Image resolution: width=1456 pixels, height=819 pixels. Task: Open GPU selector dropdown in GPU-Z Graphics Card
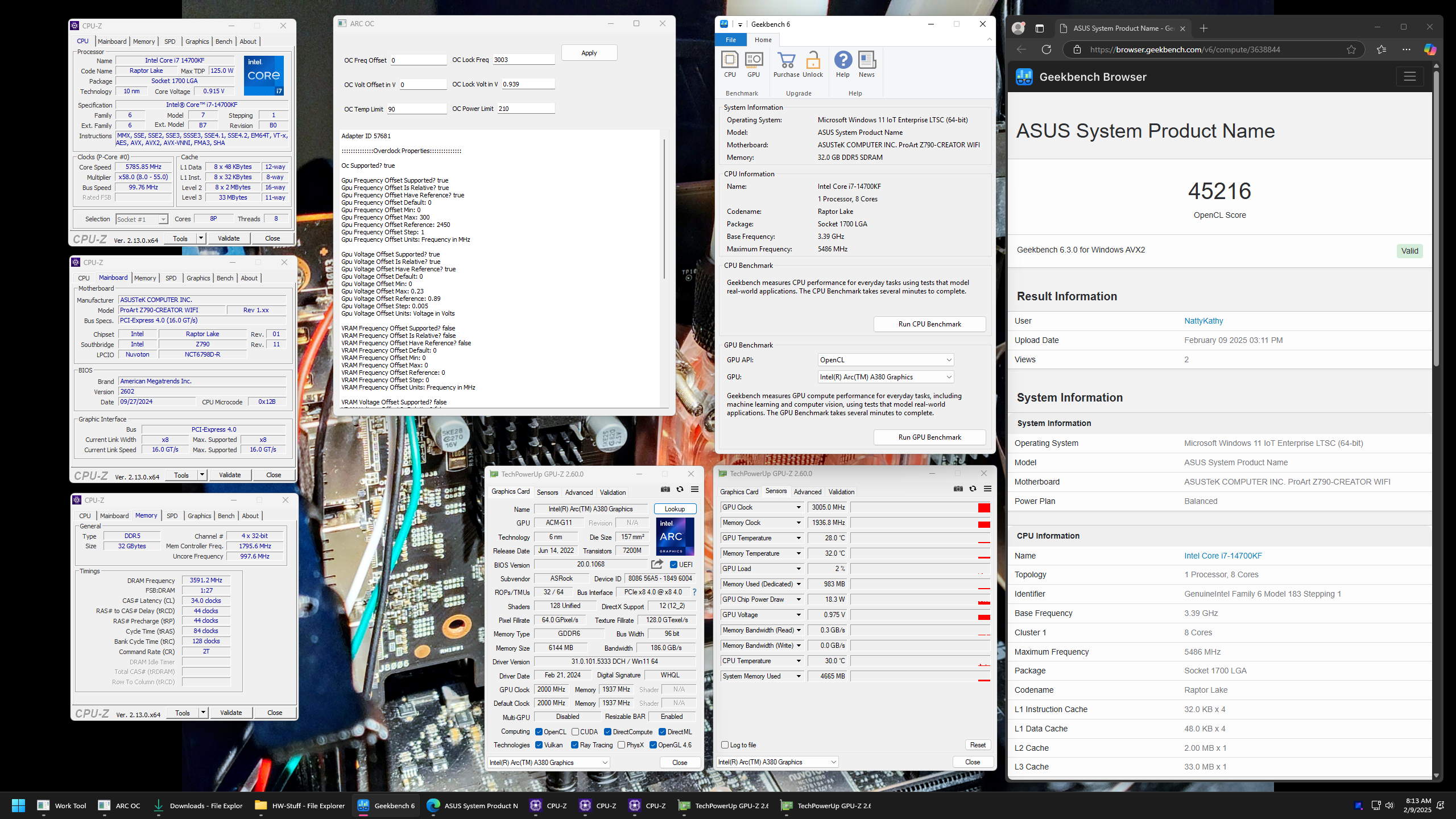tap(549, 763)
